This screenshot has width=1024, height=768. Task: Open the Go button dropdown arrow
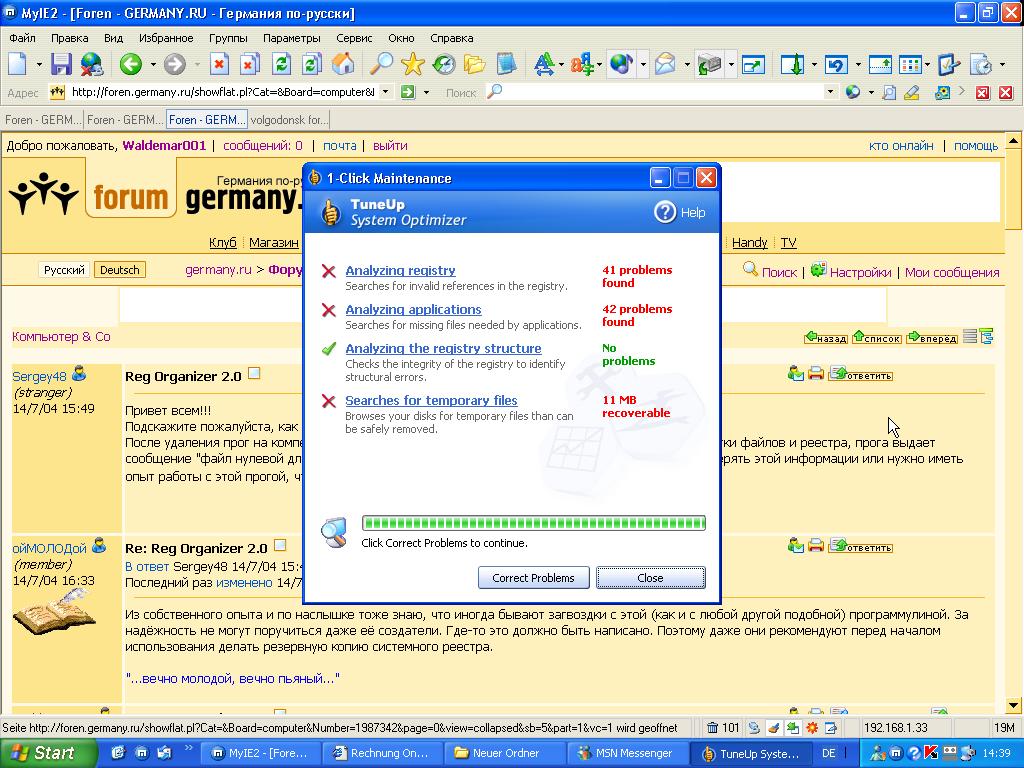[x=426, y=93]
